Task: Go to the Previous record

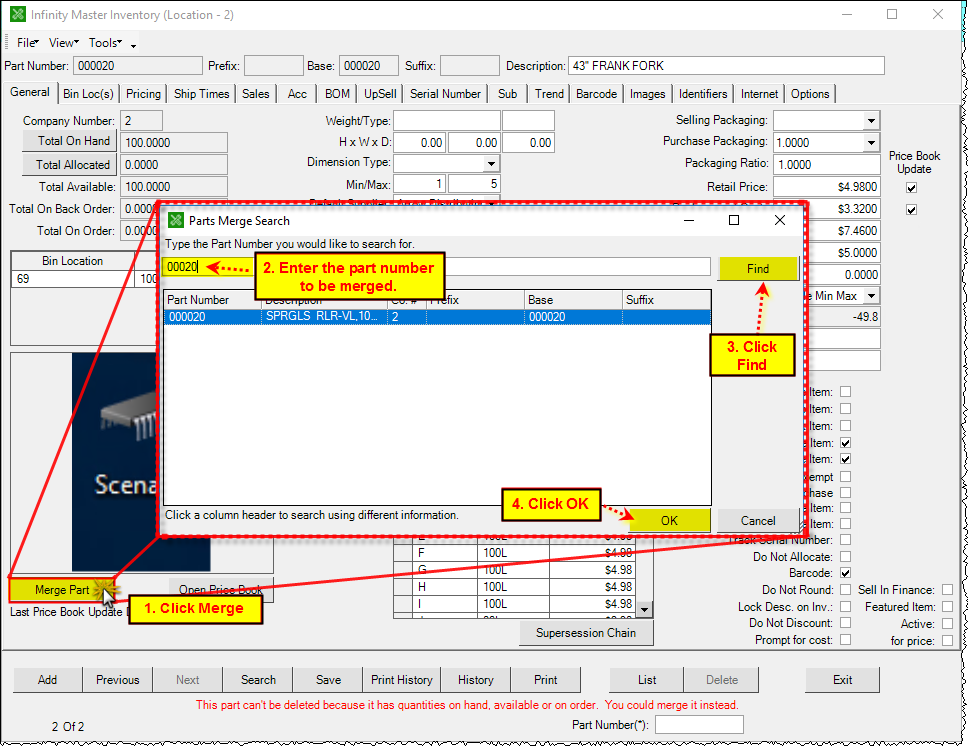Action: 117,680
